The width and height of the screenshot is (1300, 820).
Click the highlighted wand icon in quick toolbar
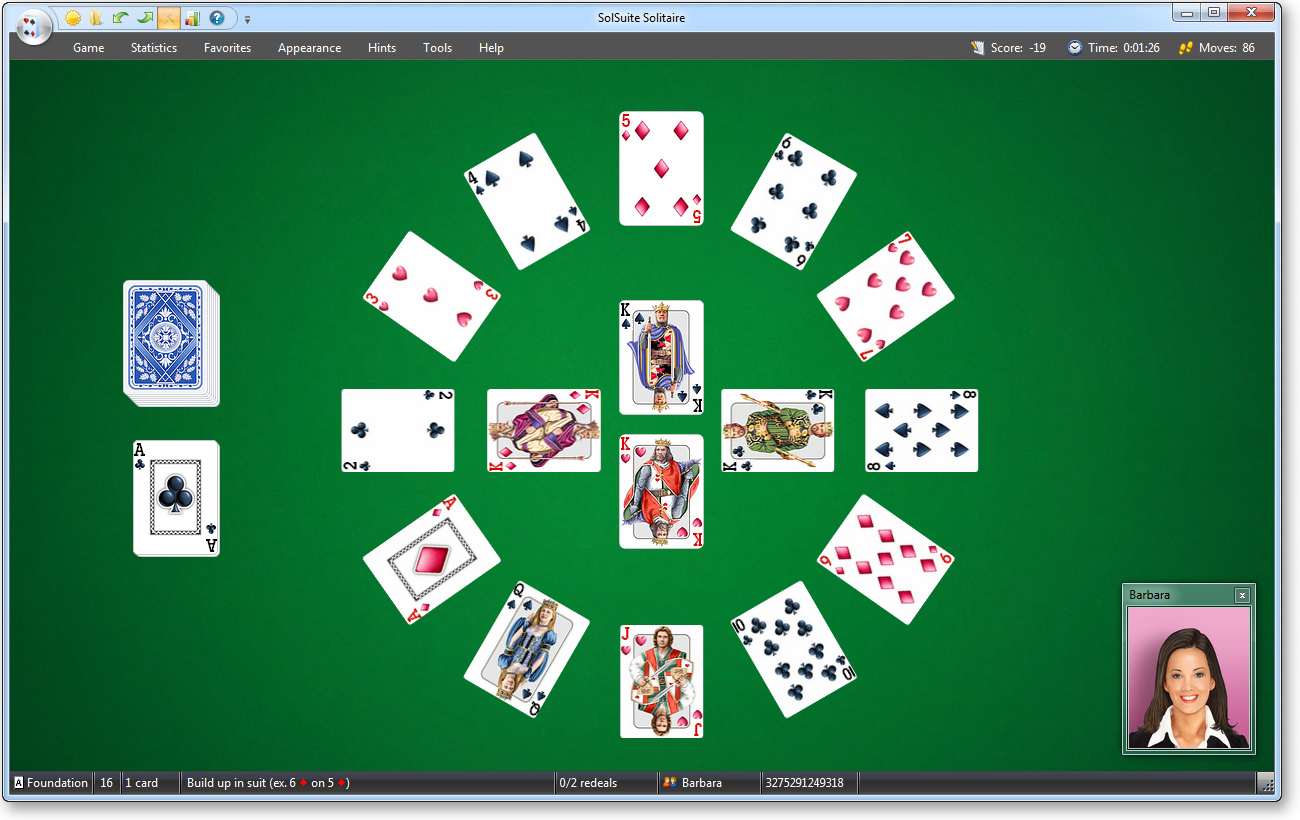point(168,18)
